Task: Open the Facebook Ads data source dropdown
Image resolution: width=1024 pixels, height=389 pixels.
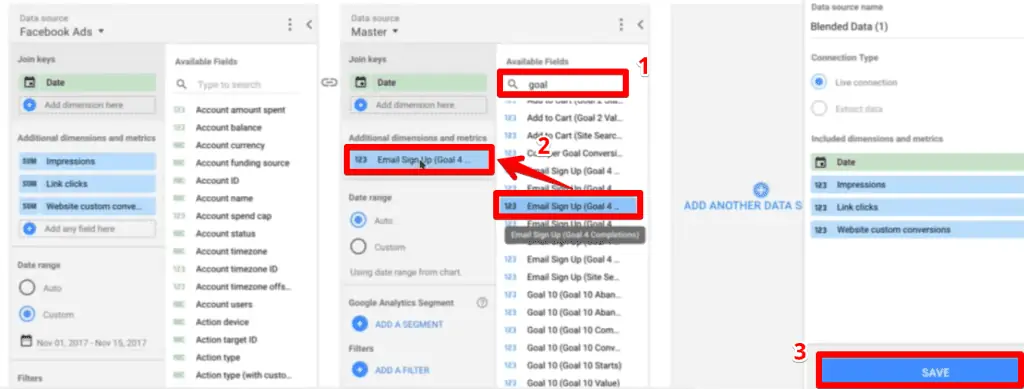Action: click(x=62, y=31)
